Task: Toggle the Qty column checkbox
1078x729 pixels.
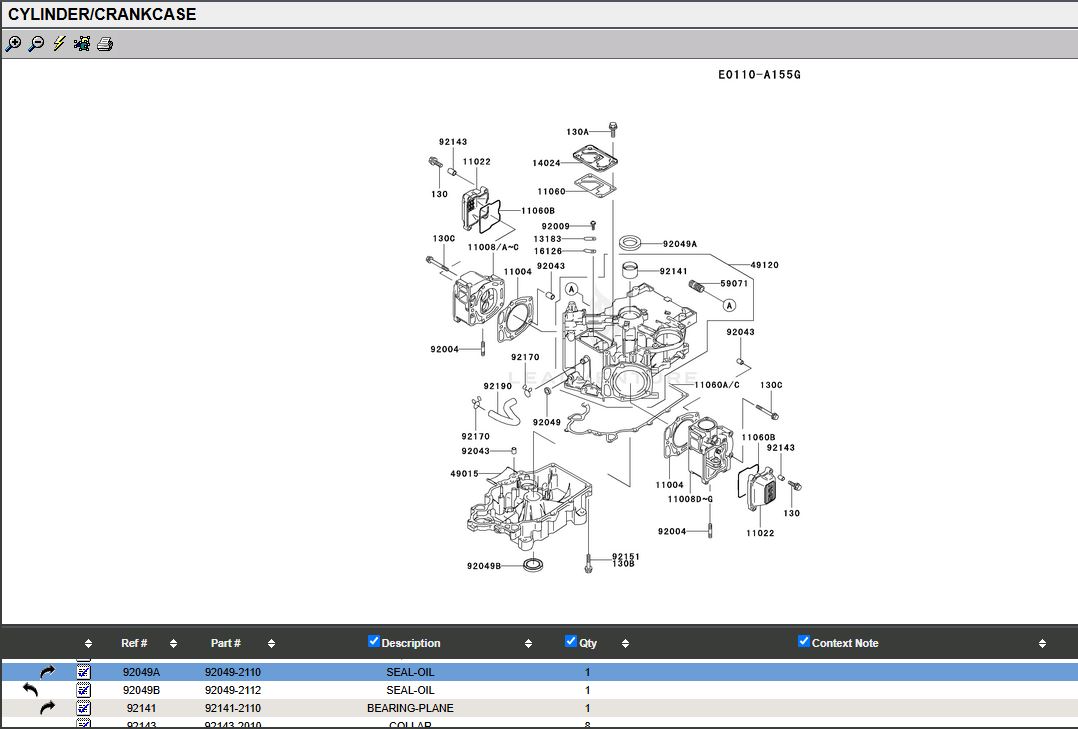Action: pyautogui.click(x=571, y=642)
